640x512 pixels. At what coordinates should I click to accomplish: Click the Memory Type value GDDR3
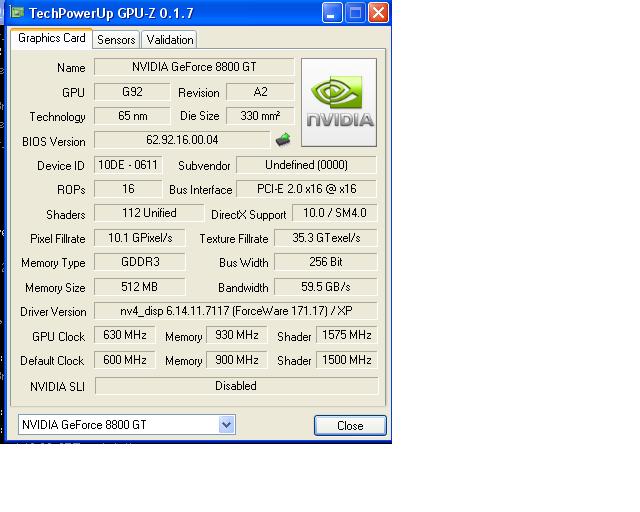(140, 262)
